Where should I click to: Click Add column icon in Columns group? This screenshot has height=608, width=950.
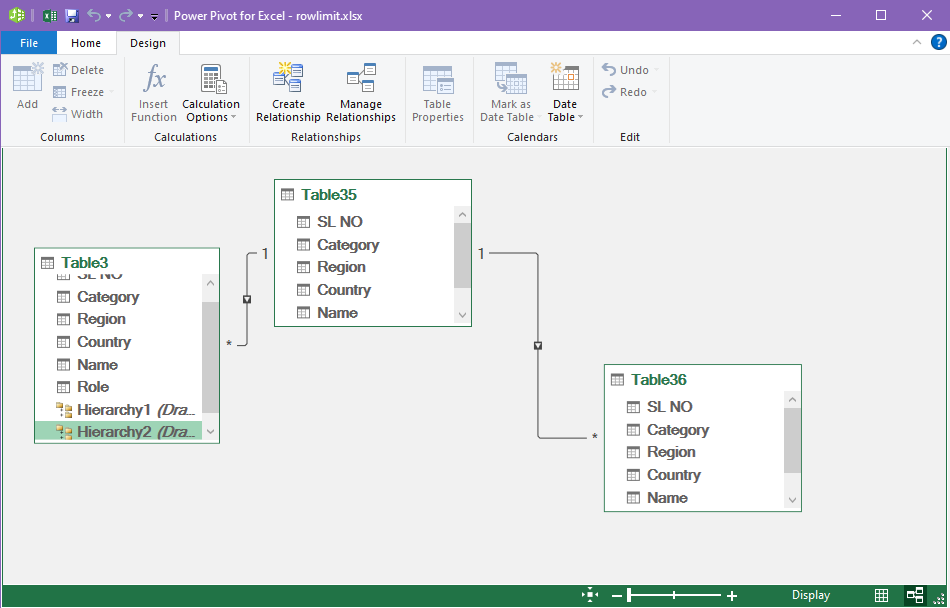click(x=28, y=86)
